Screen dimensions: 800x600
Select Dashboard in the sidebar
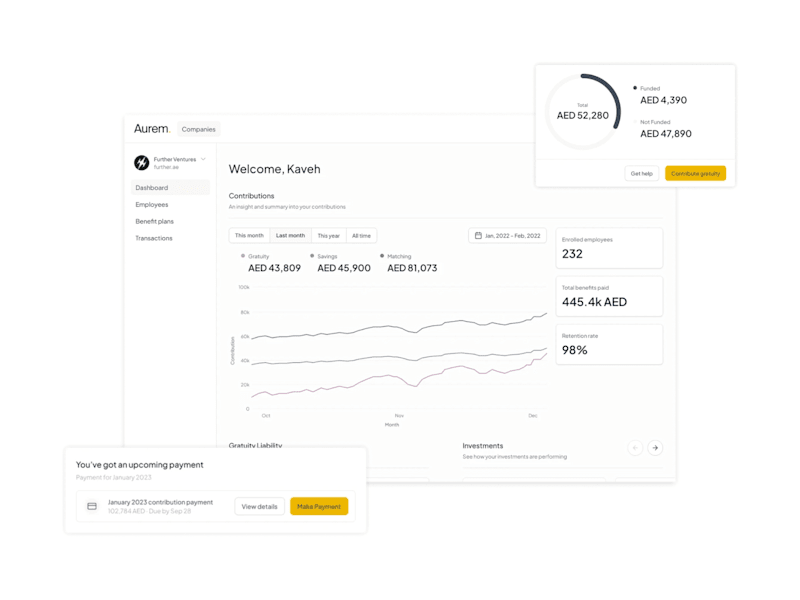click(x=170, y=187)
